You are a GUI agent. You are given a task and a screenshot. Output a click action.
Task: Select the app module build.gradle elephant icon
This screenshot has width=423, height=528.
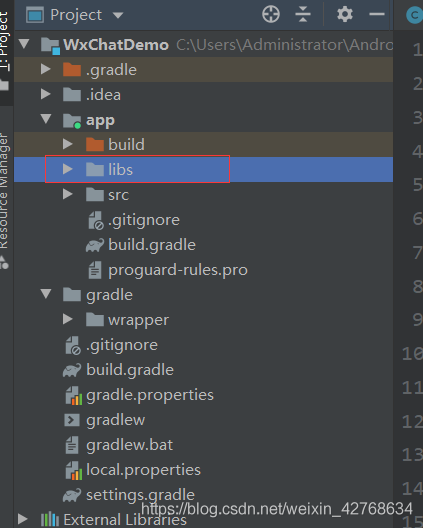(94, 245)
